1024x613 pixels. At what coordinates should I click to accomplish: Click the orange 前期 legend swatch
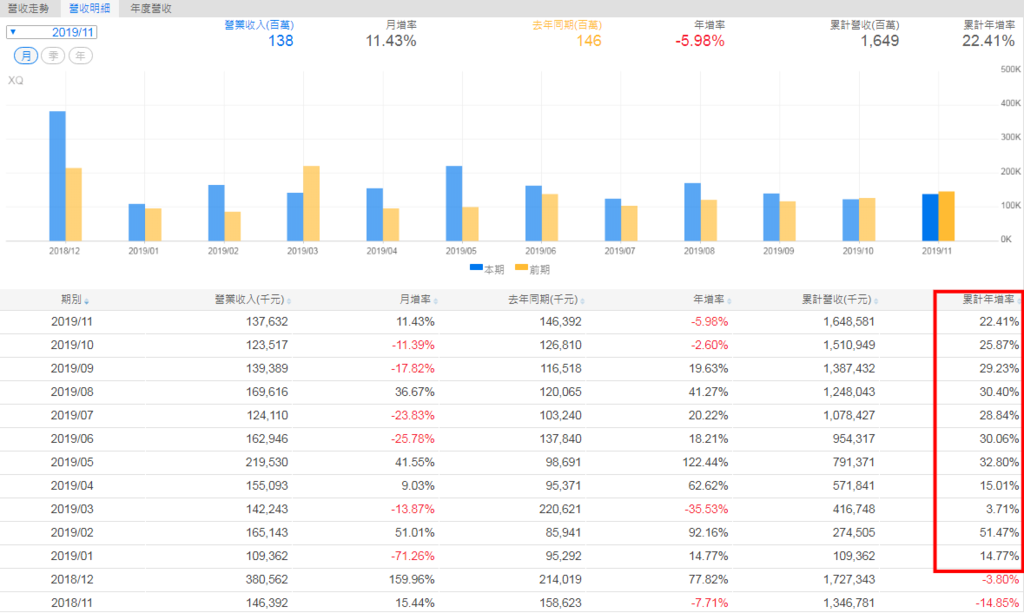coord(521,268)
